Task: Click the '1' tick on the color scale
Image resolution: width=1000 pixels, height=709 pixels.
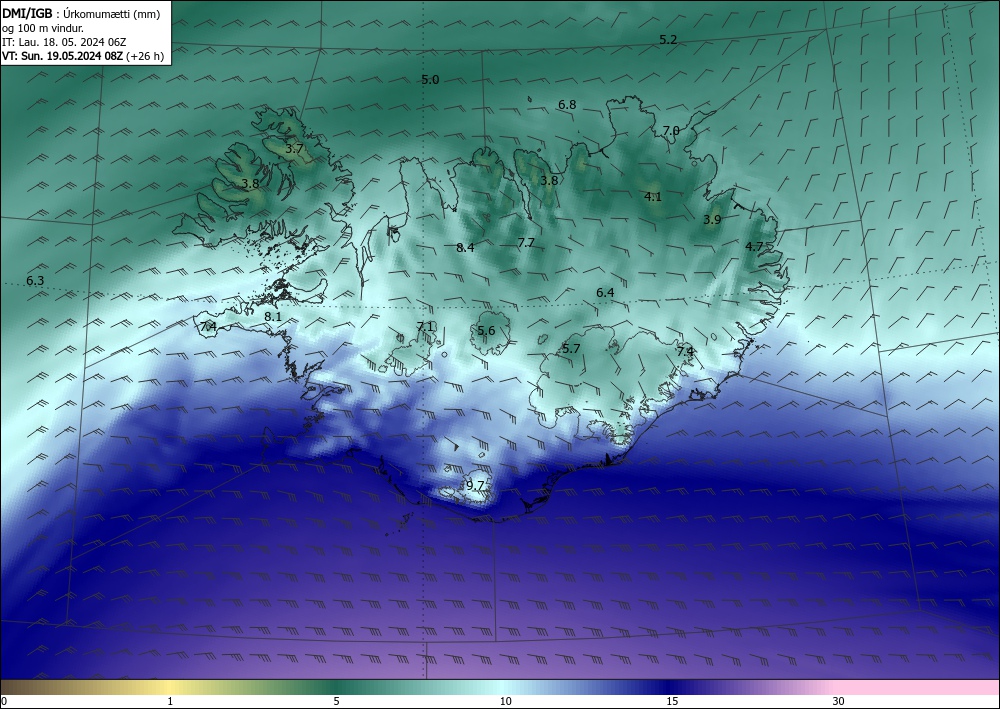Action: coord(170,701)
